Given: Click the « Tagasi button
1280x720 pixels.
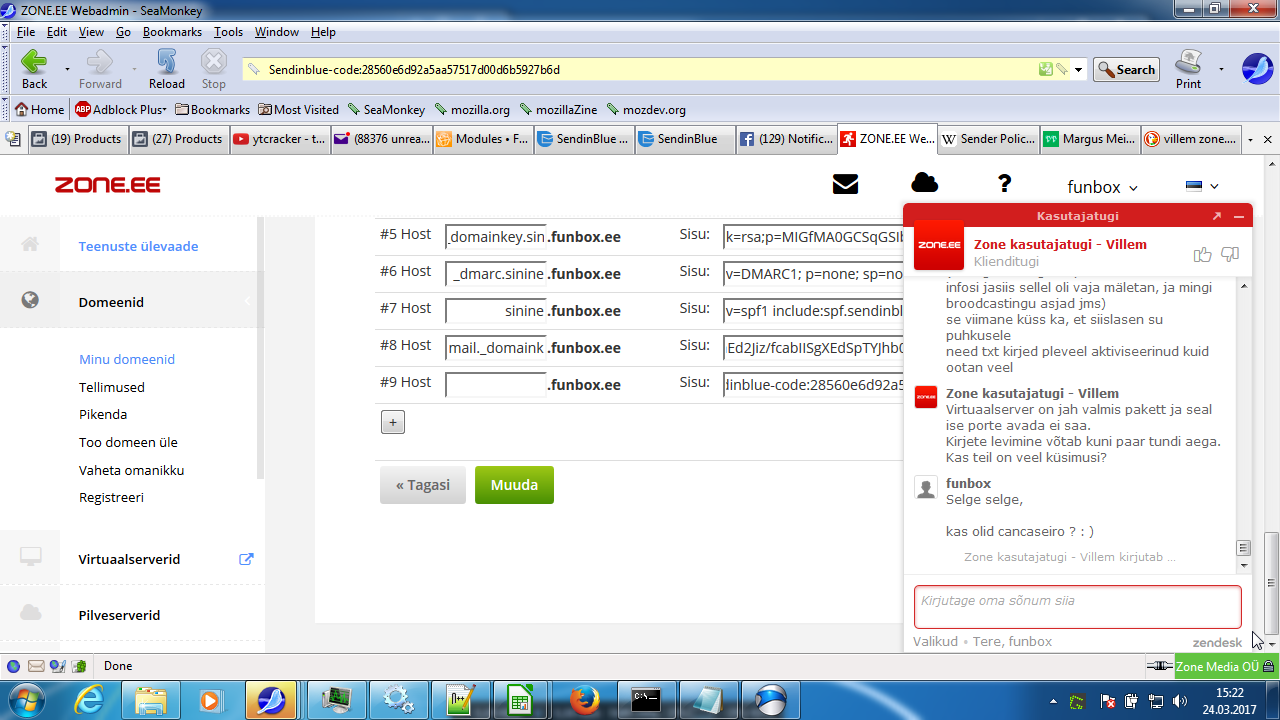Looking at the screenshot, I should (x=423, y=485).
